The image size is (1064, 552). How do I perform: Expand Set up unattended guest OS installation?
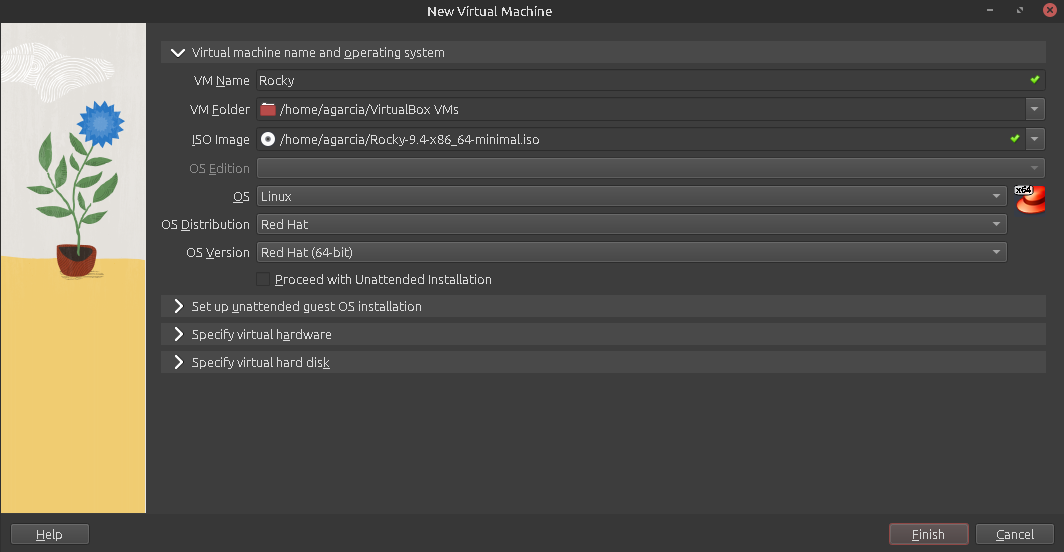point(179,307)
